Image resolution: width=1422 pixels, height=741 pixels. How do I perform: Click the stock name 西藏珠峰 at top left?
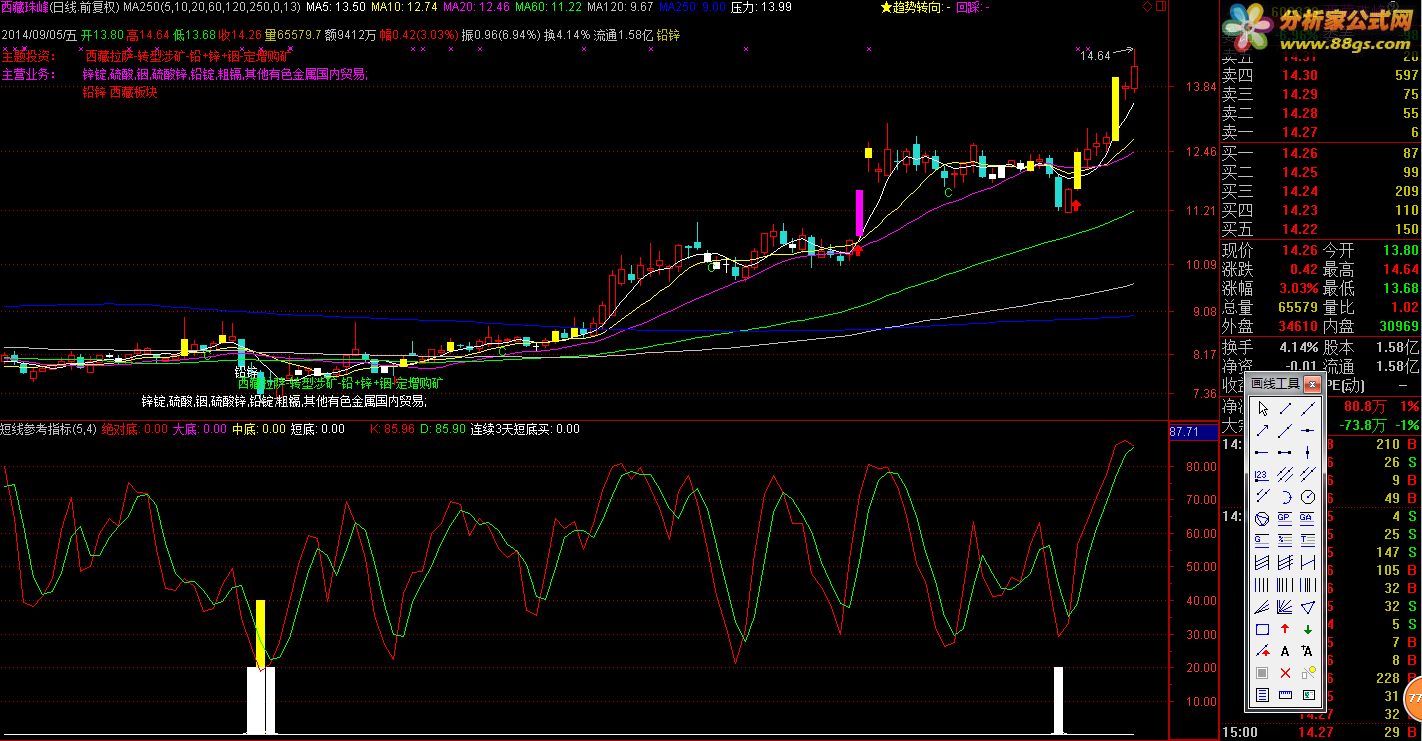(x=26, y=7)
